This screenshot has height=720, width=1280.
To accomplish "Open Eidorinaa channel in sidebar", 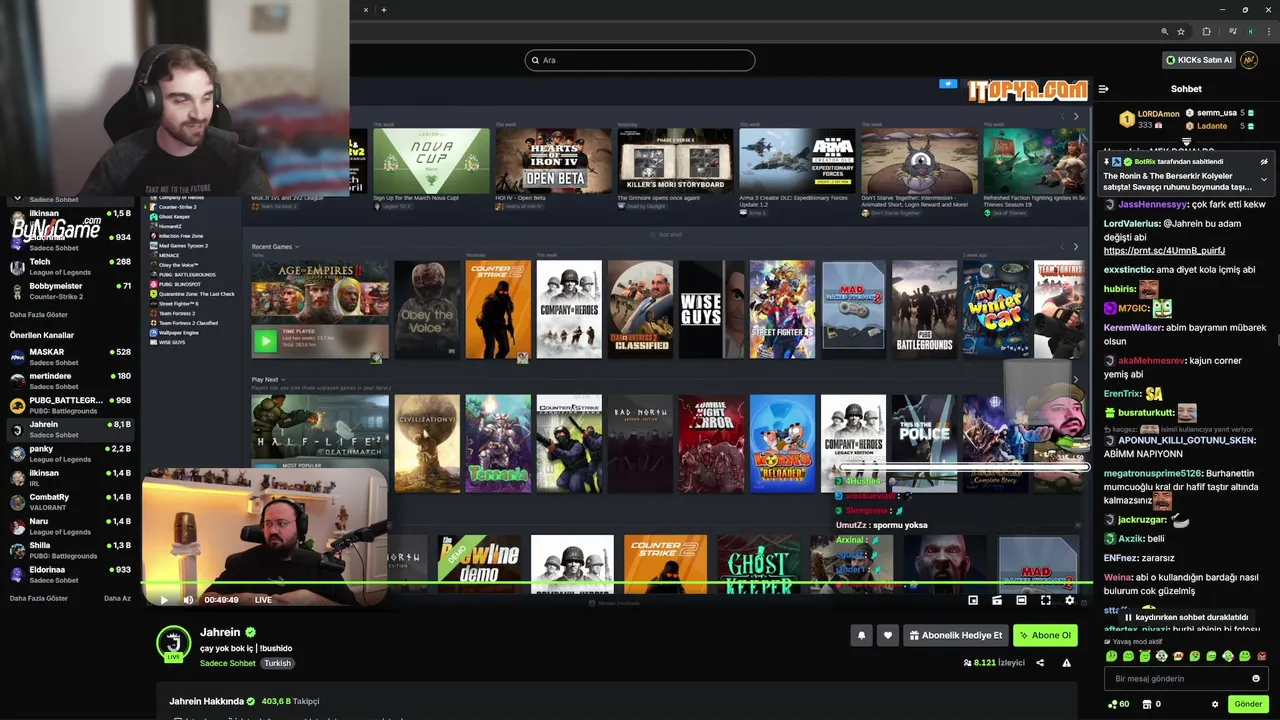I will (70, 574).
